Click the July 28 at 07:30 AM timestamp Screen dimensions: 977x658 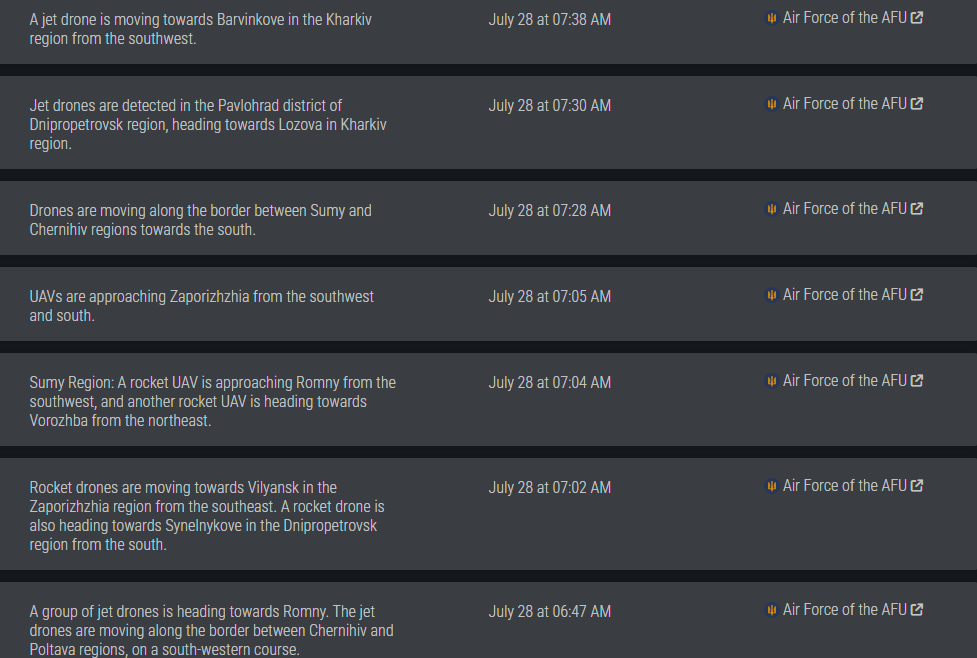tap(550, 105)
